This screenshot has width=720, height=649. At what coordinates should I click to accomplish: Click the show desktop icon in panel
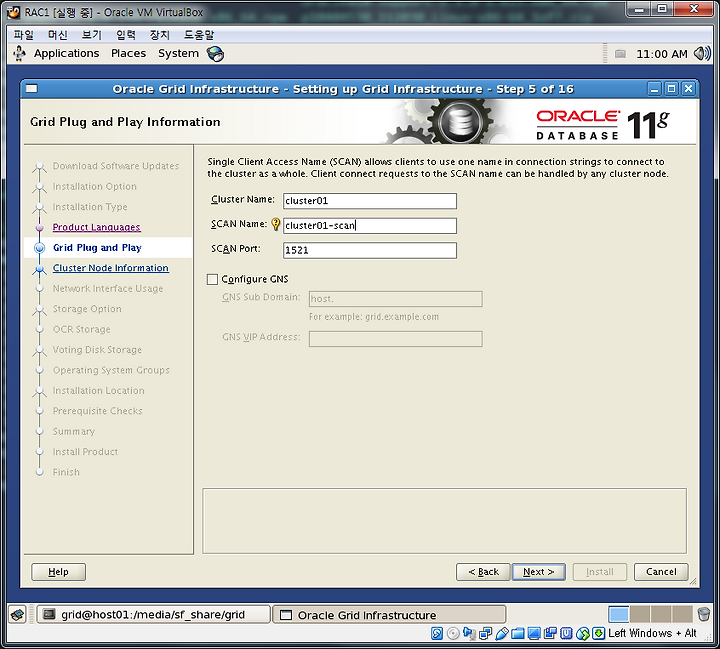pyautogui.click(x=17, y=614)
